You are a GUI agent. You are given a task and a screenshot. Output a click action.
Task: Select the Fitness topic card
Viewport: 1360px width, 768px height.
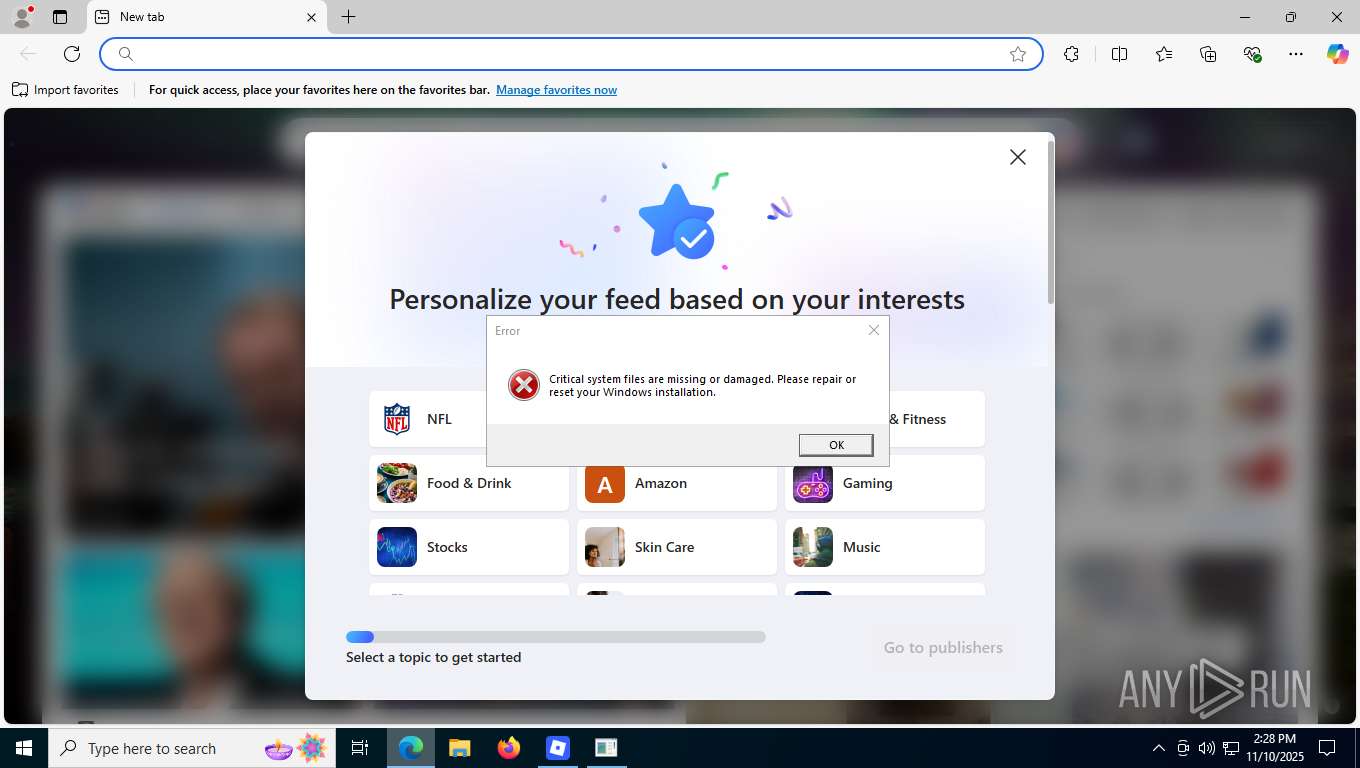tap(936, 419)
